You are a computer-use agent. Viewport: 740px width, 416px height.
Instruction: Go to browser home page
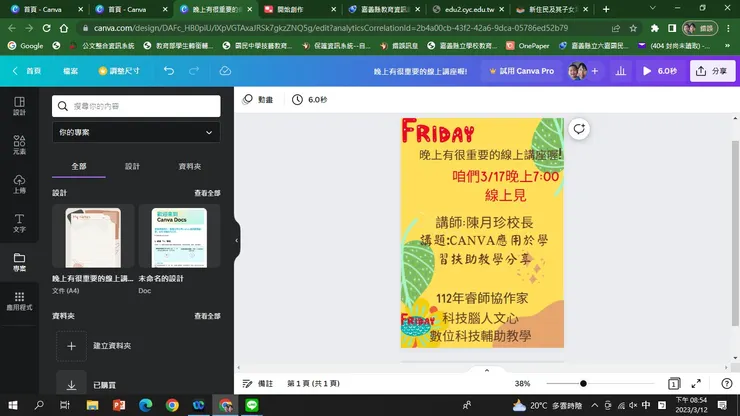(64, 28)
